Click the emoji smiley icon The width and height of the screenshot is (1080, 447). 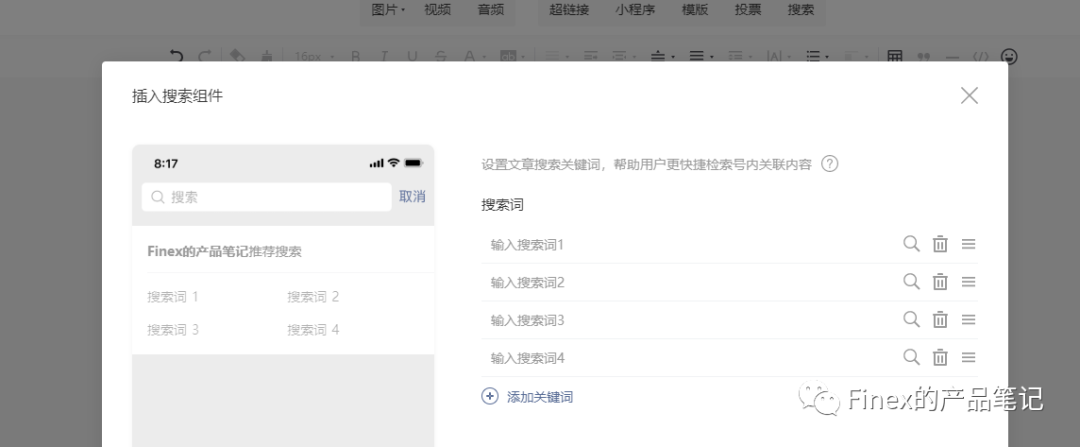tap(1009, 56)
